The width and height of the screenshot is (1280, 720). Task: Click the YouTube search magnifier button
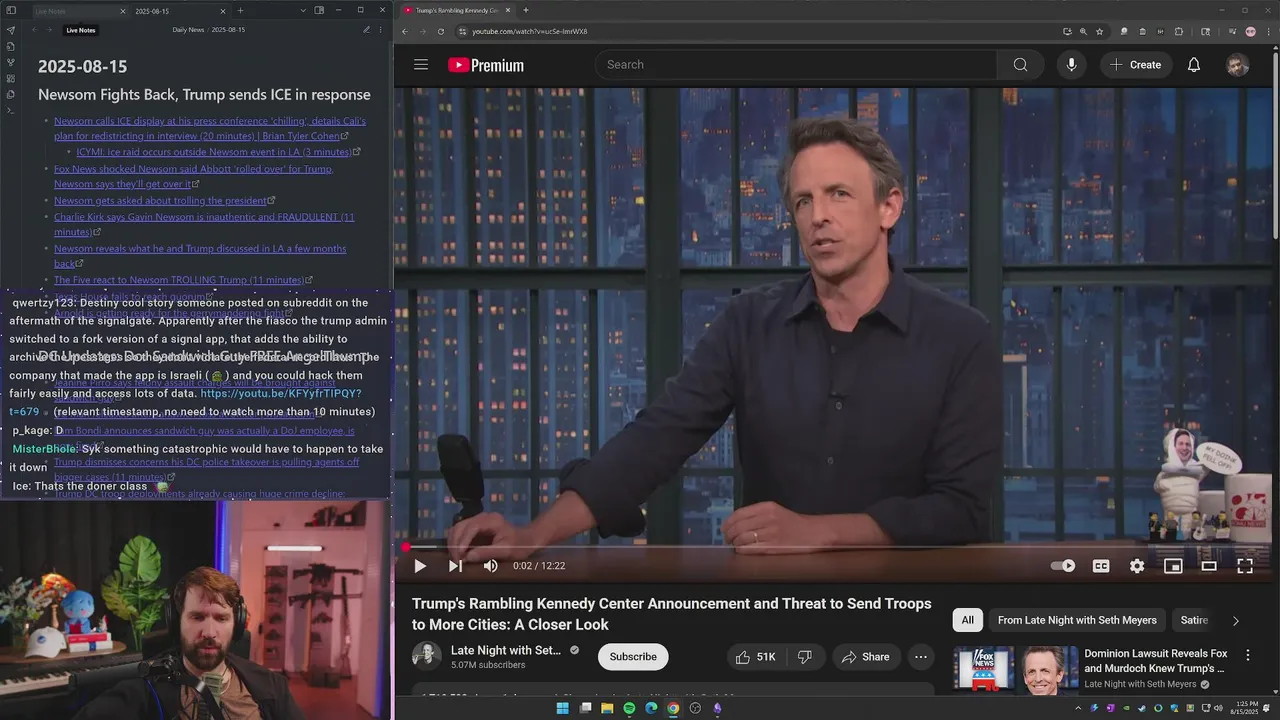point(1020,65)
